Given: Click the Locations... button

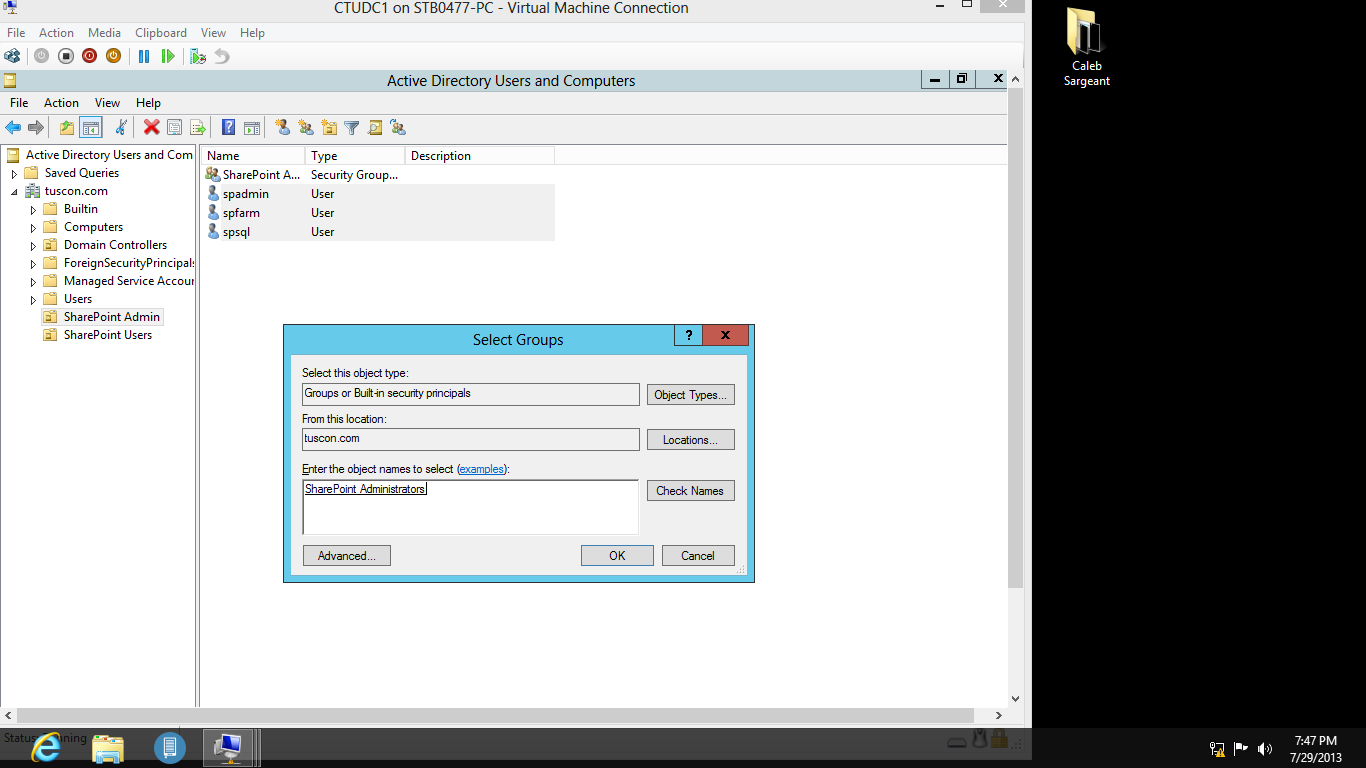Looking at the screenshot, I should 691,440.
